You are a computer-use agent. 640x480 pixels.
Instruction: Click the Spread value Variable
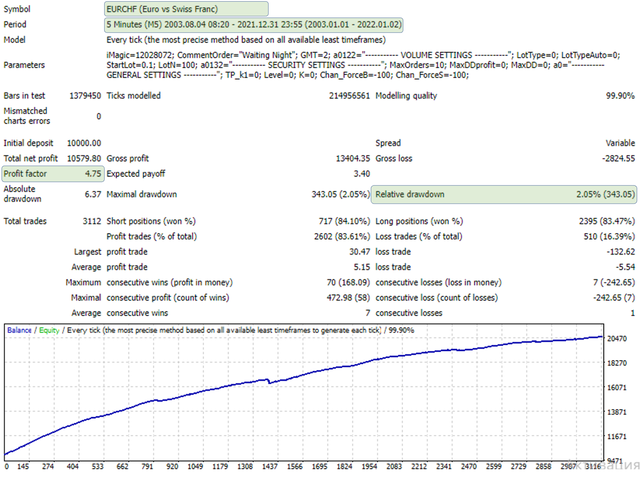pyautogui.click(x=620, y=143)
